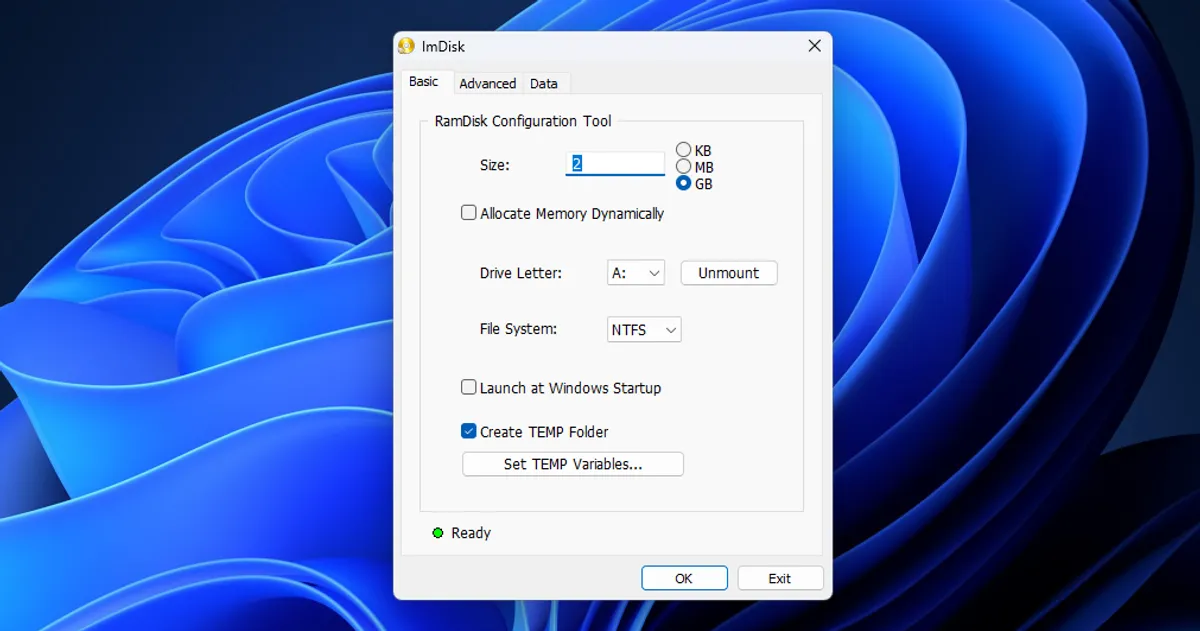The height and width of the screenshot is (631, 1200).
Task: Switch to the Advanced tab
Action: coord(488,84)
